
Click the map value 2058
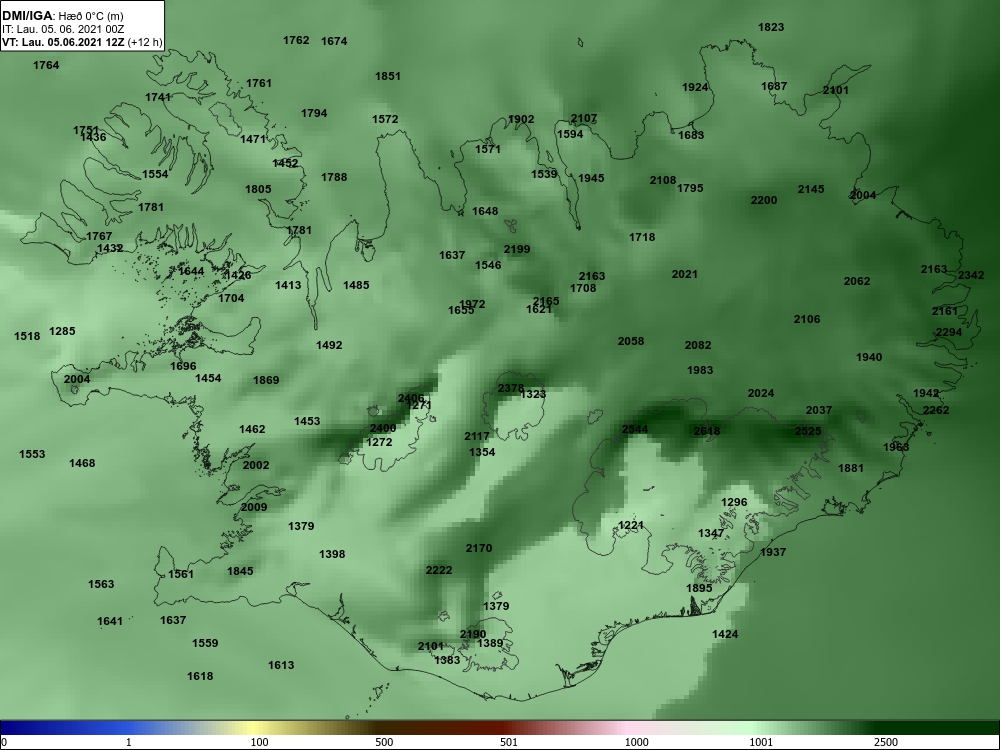[631, 341]
